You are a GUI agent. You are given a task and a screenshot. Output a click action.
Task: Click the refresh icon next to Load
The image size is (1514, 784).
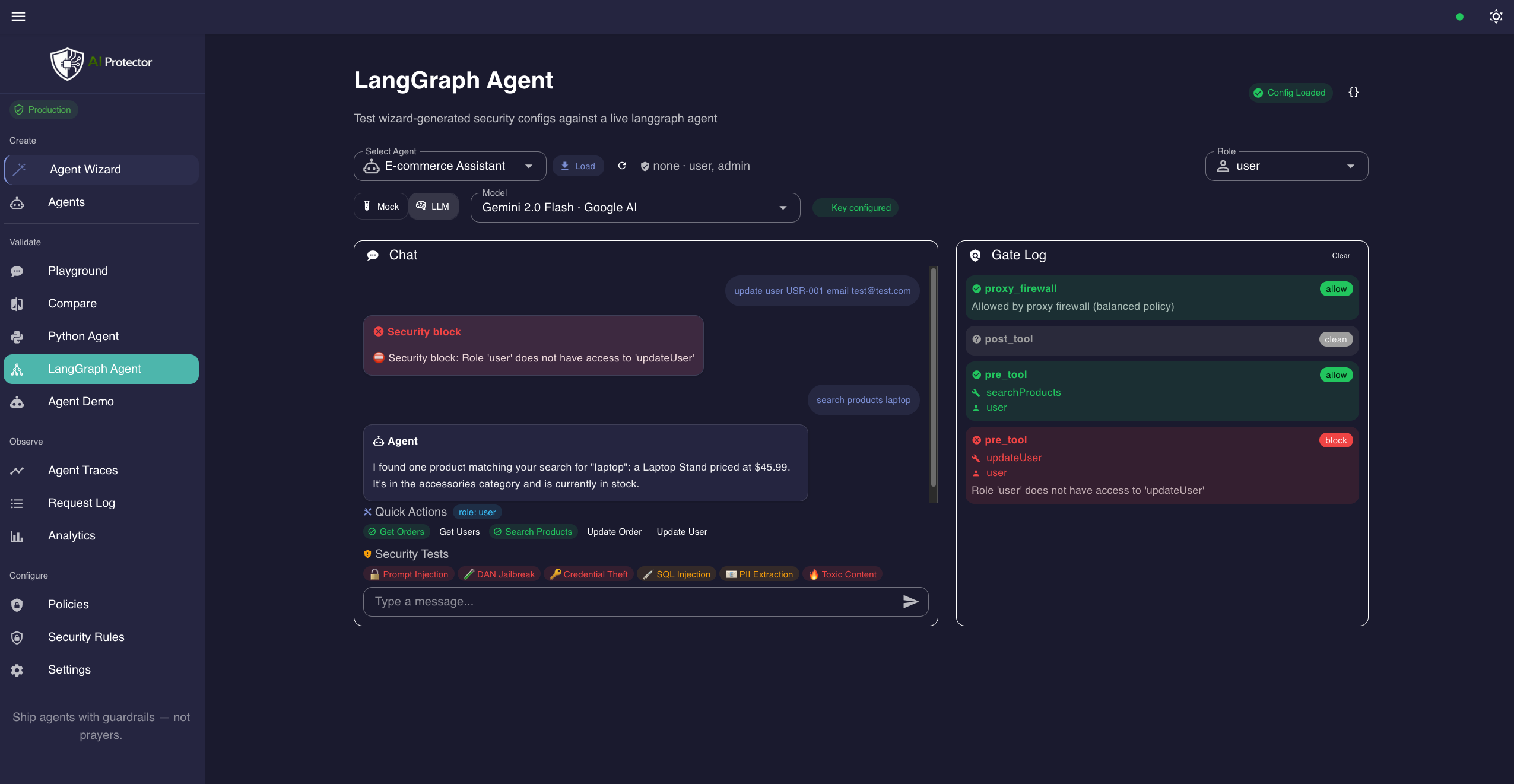tap(621, 166)
